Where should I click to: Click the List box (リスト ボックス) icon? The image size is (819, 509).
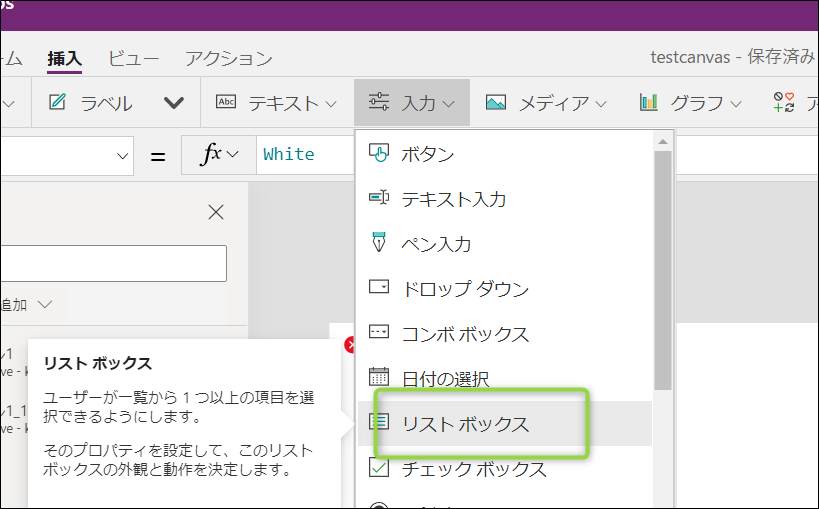point(379,421)
